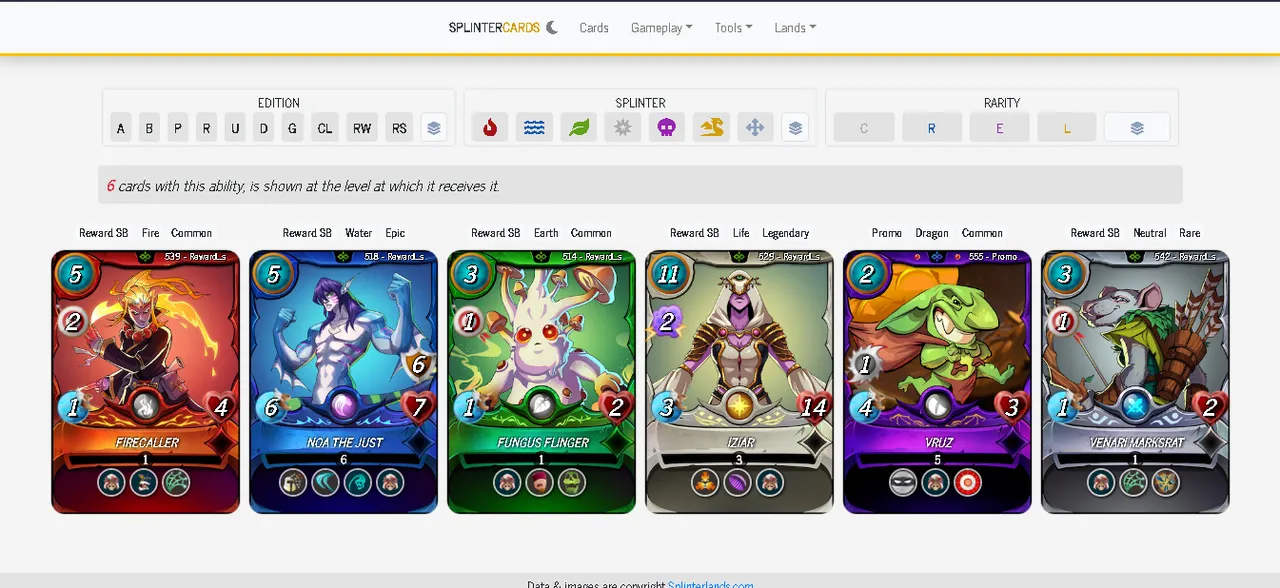Select all splinters layers icon
This screenshot has width=1280, height=588.
[x=795, y=128]
